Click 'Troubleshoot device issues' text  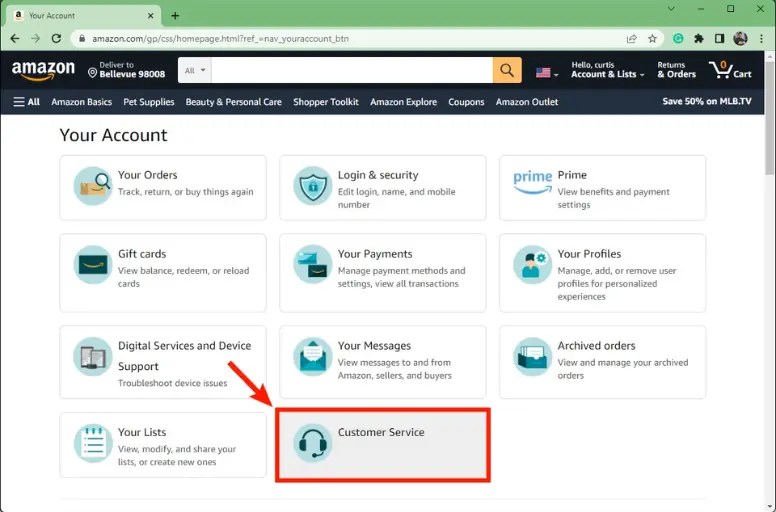pos(173,383)
